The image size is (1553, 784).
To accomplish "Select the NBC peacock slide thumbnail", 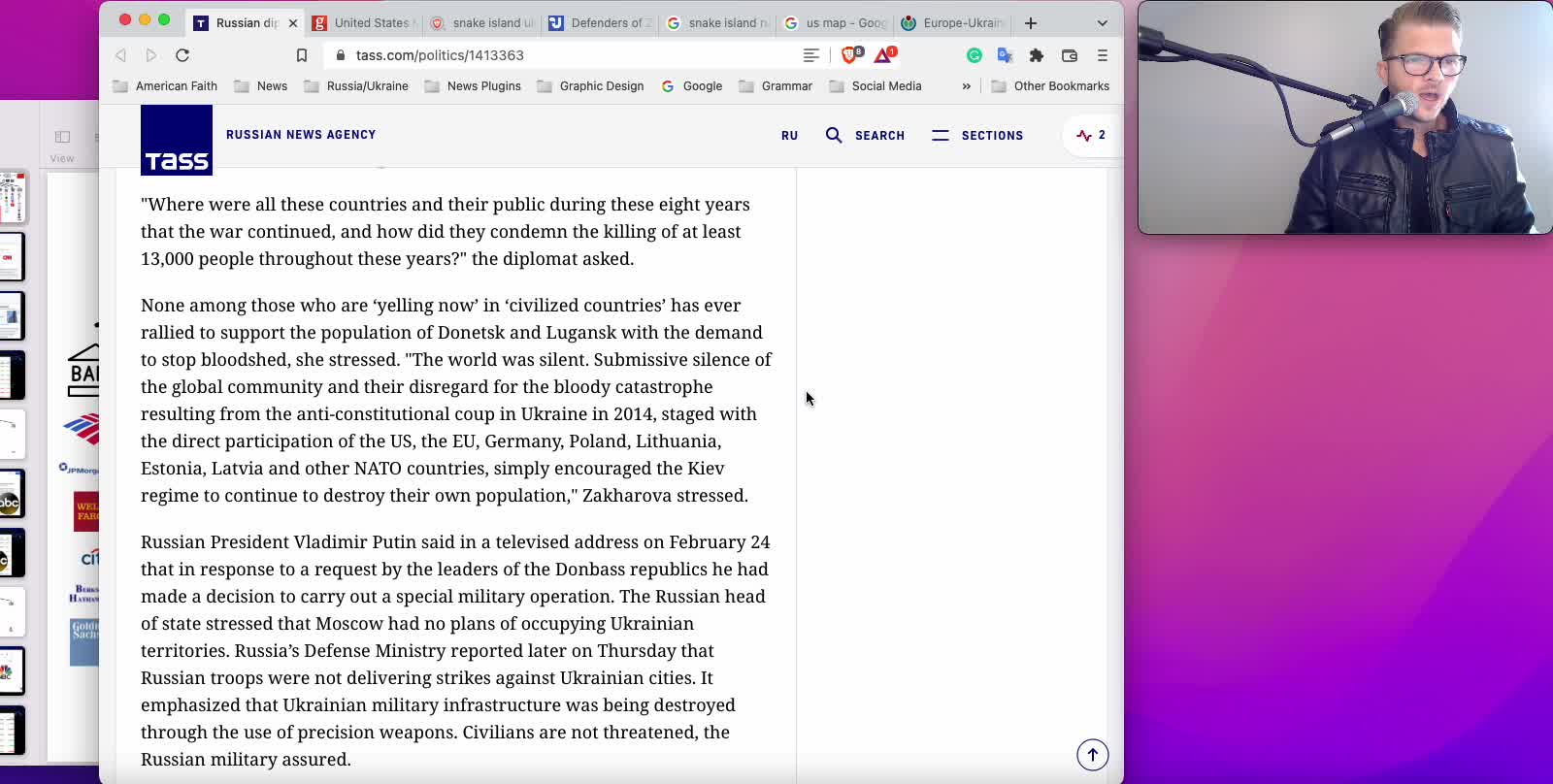I will (12, 671).
